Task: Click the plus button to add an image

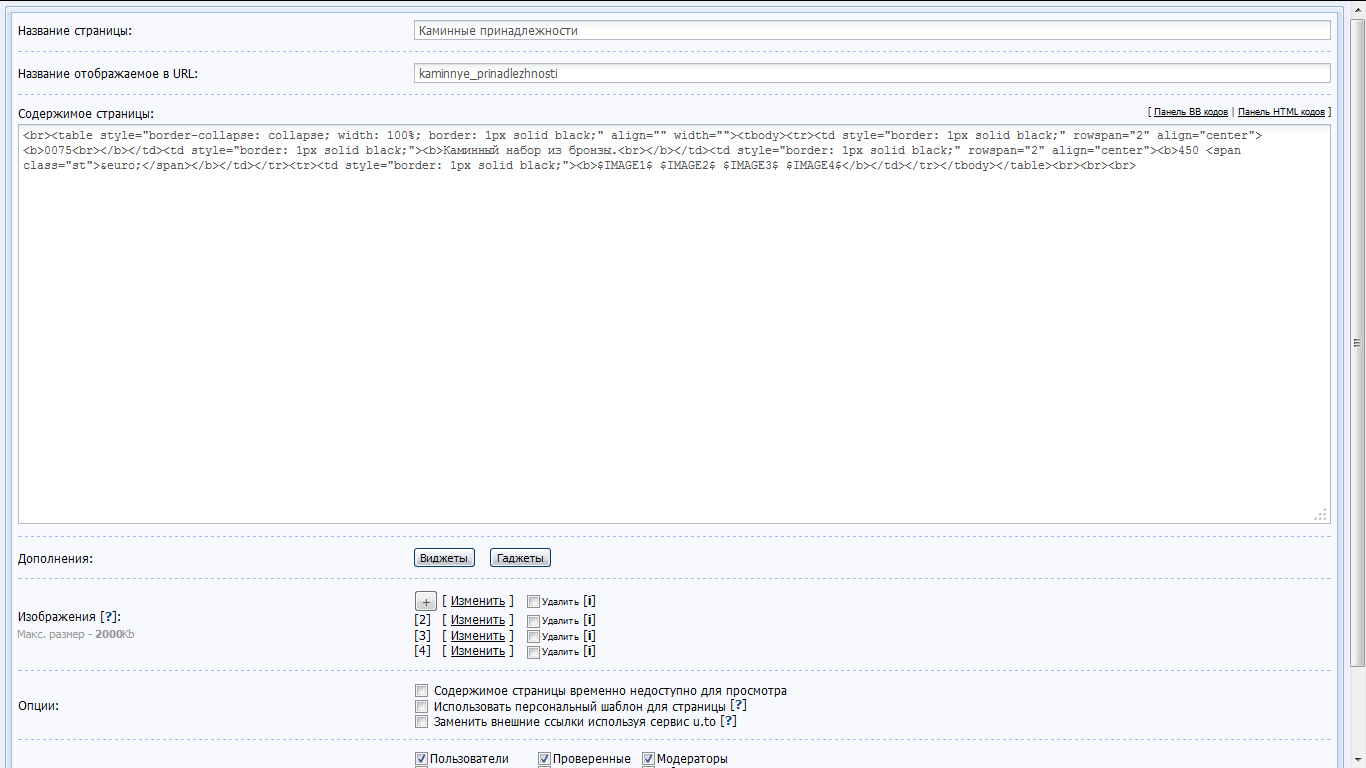Action: point(425,601)
